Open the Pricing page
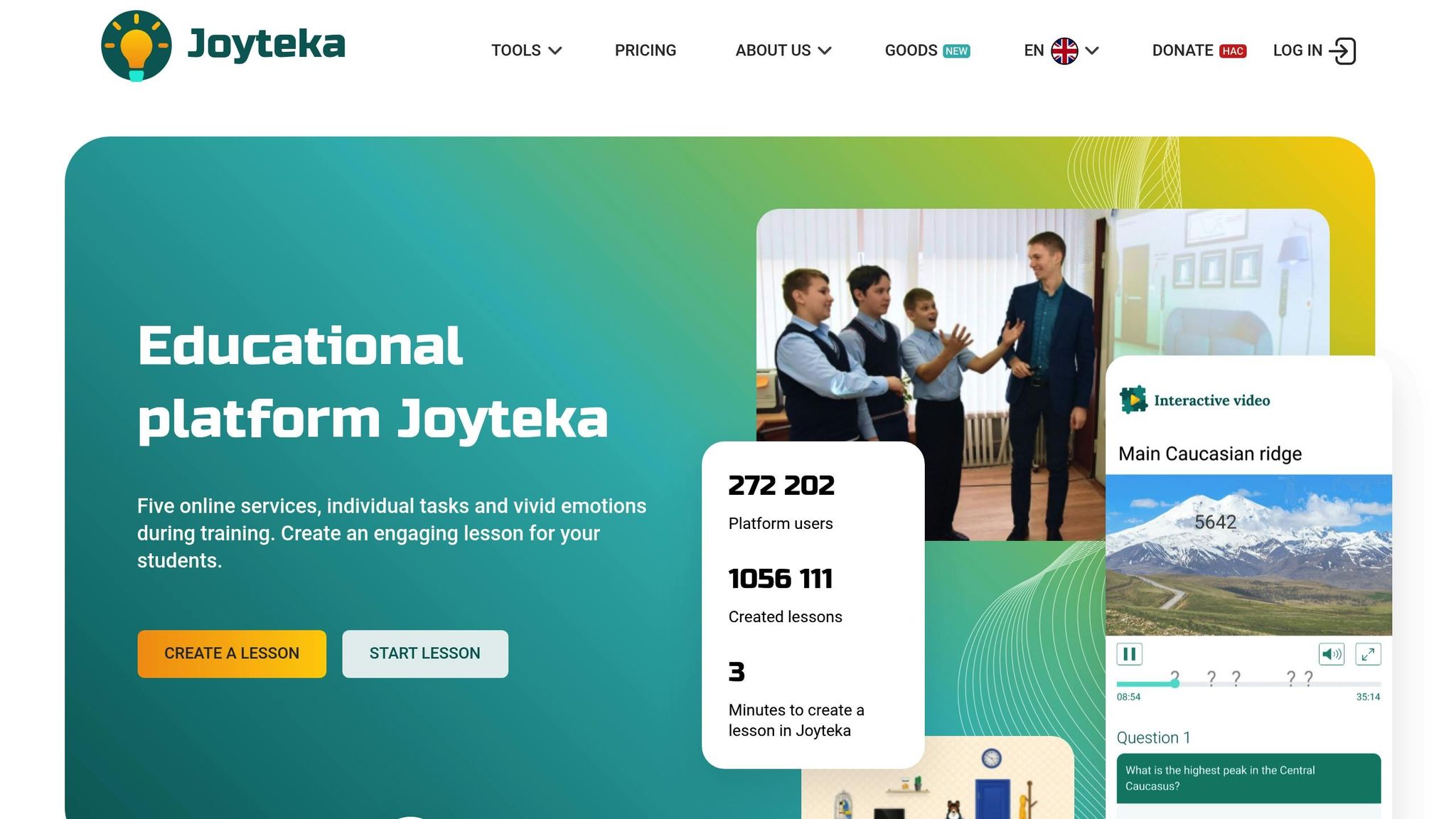Viewport: 1456px width, 819px height. 645,50
